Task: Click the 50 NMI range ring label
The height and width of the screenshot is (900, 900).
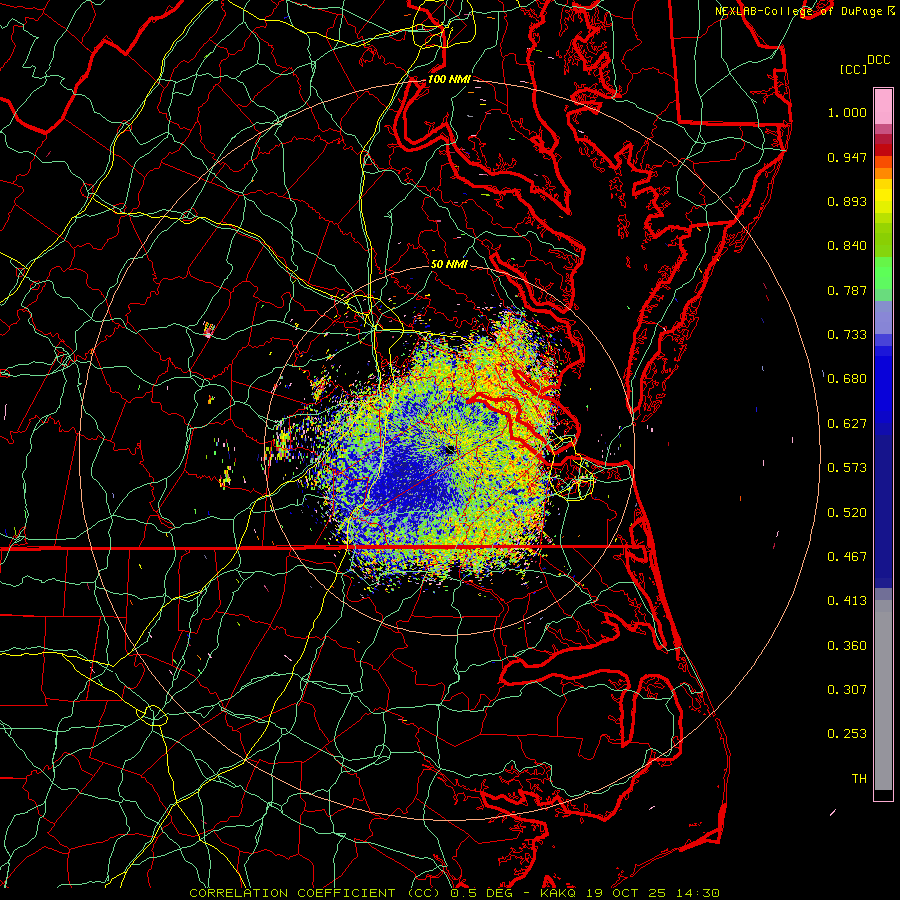Action: click(x=449, y=264)
